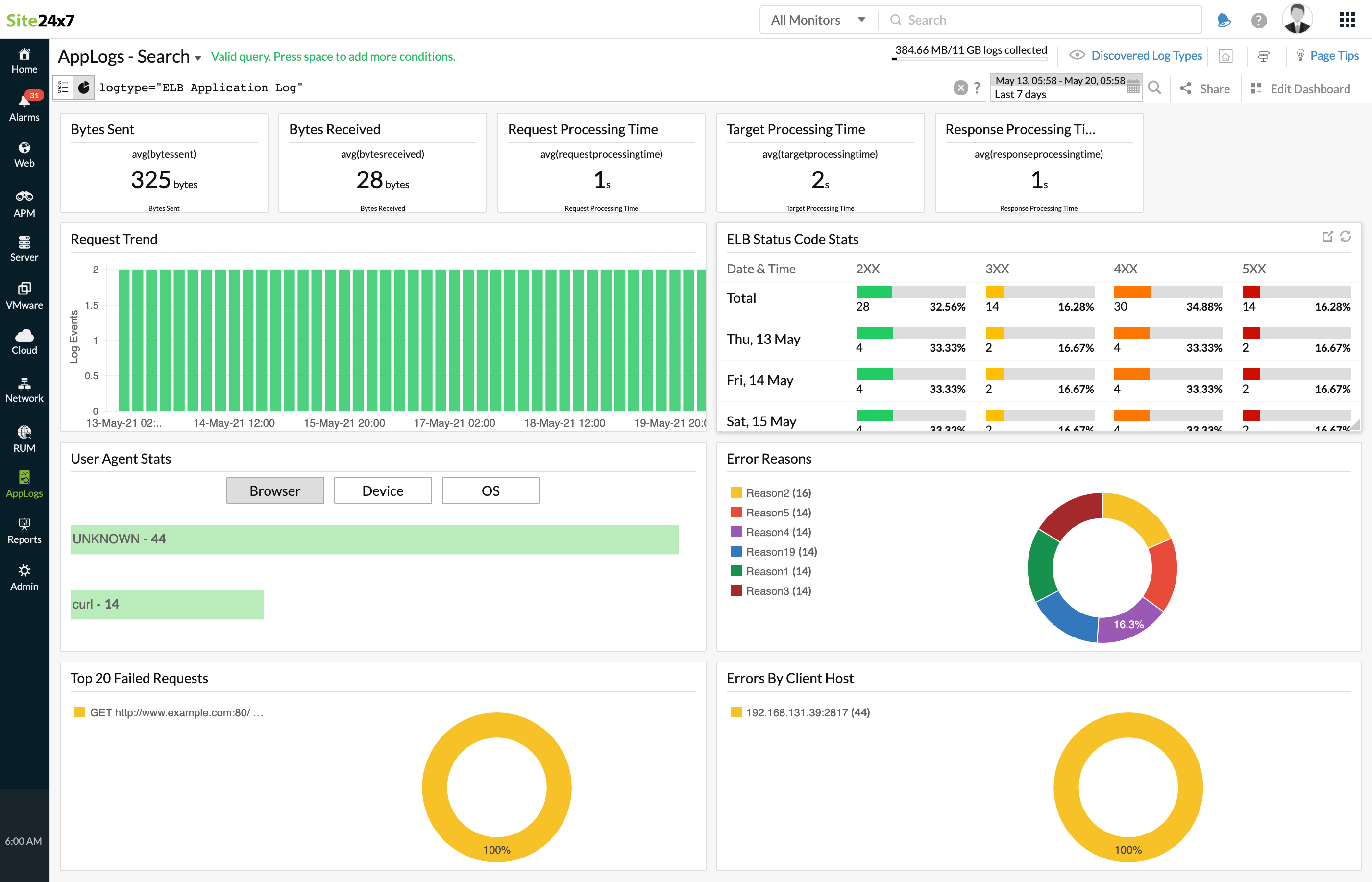Click the Share icon for ELB Status Code Stats

coord(1327,239)
